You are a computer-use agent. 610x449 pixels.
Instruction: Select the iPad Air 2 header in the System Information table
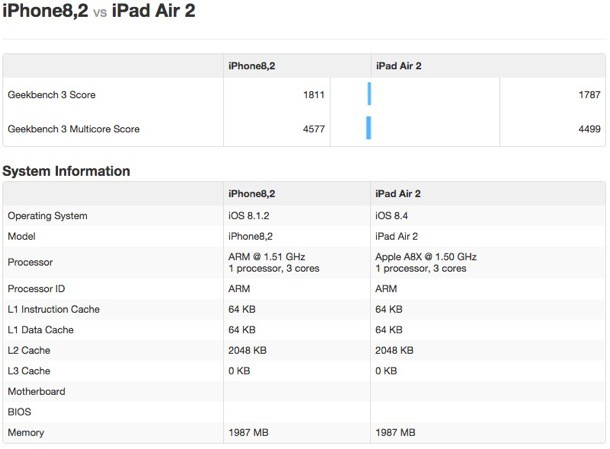click(398, 193)
